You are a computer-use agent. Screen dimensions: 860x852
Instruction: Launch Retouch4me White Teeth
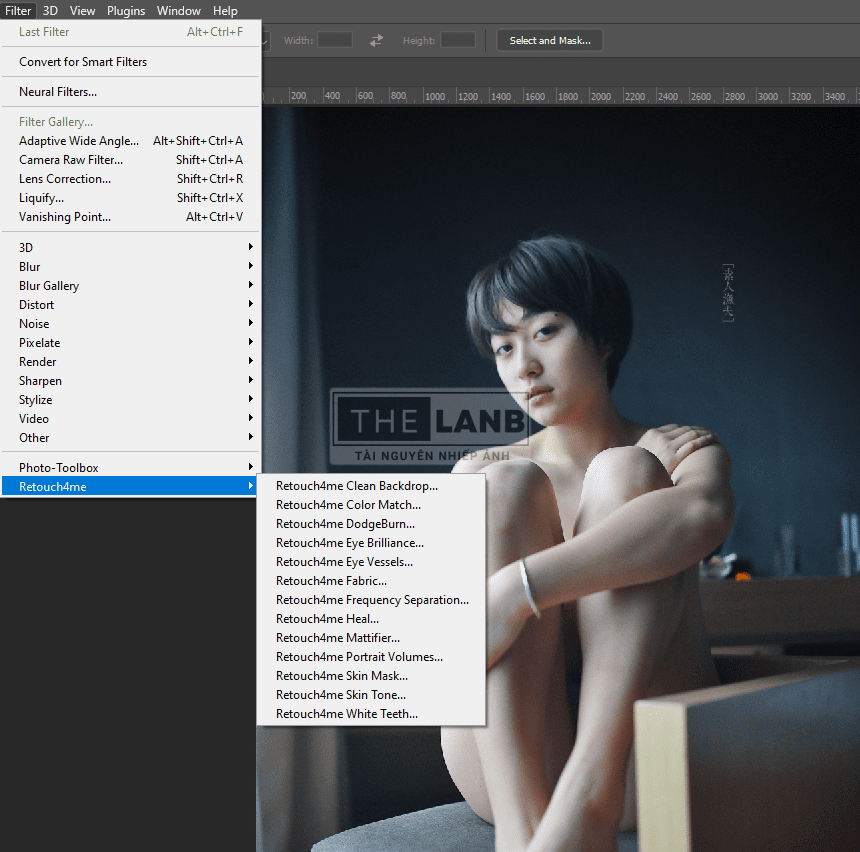(x=371, y=714)
